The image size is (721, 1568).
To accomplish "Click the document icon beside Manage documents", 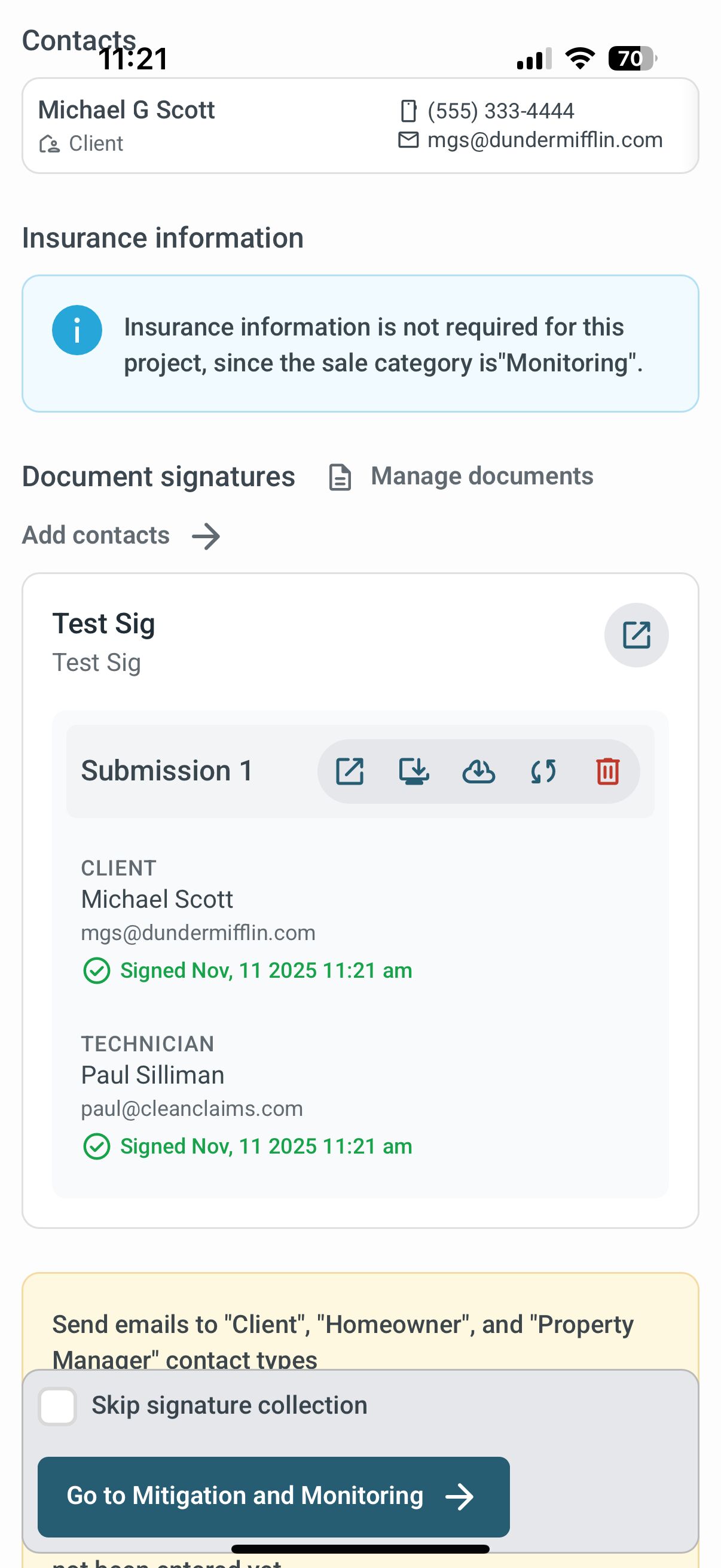I will point(340,477).
